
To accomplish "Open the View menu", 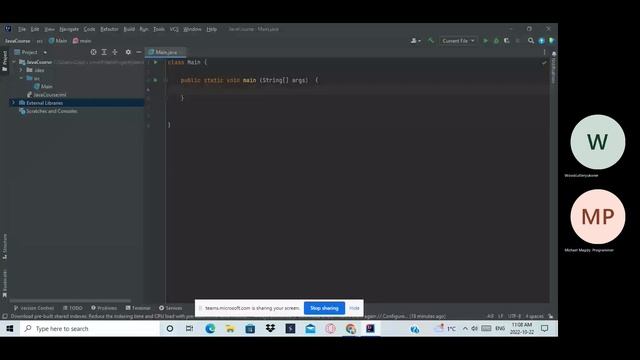I will coord(49,29).
